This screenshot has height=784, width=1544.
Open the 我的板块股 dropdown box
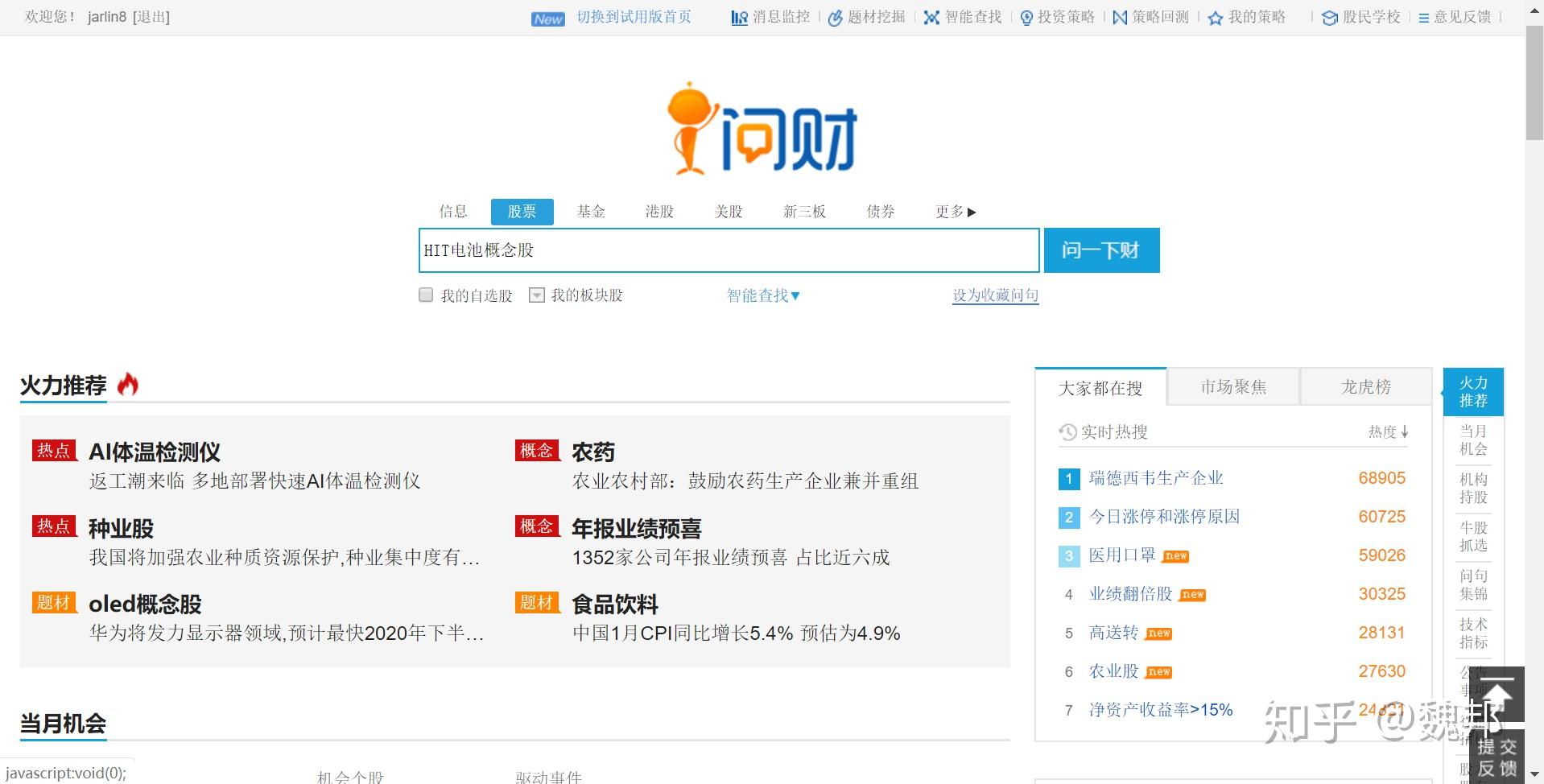click(x=536, y=295)
